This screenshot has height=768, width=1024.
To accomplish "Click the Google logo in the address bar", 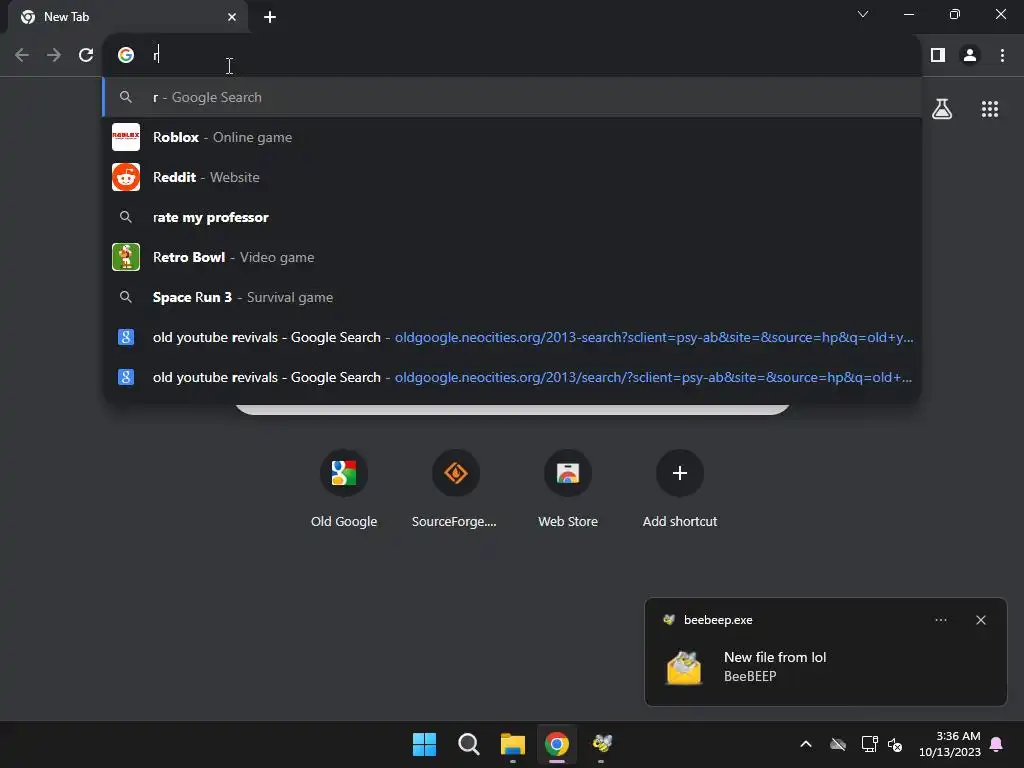I will pyautogui.click(x=126, y=55).
